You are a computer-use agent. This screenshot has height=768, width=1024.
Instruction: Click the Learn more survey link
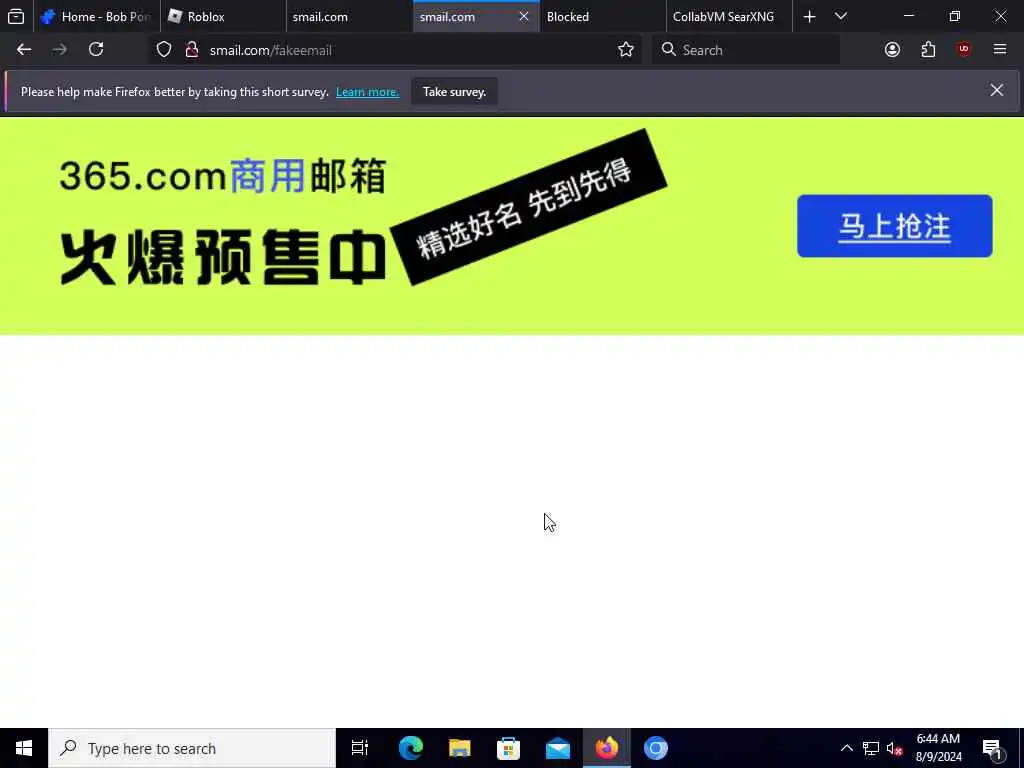coord(367,92)
